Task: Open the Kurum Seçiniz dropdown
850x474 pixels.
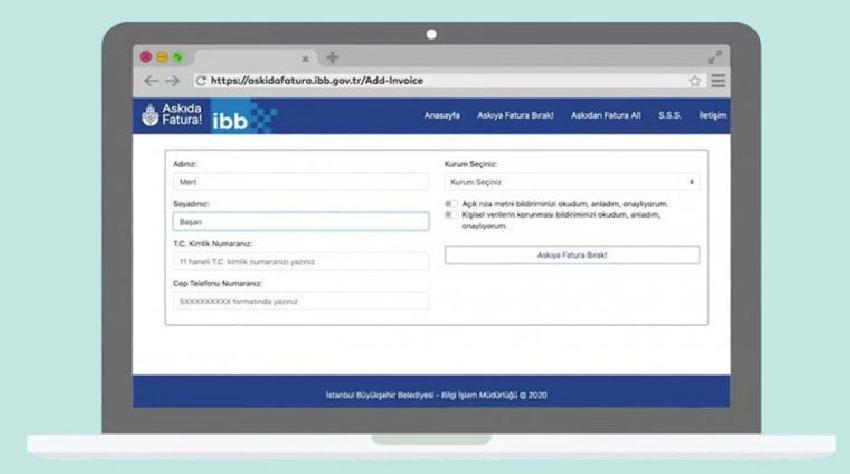Action: point(572,182)
